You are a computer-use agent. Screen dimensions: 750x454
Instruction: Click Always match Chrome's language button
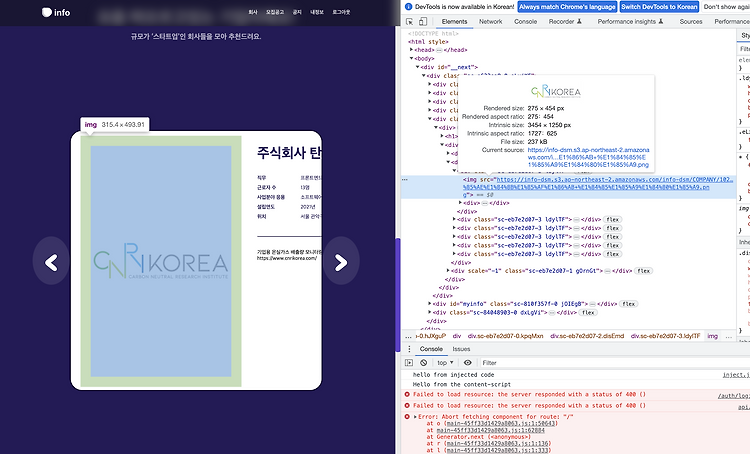(x=567, y=7)
